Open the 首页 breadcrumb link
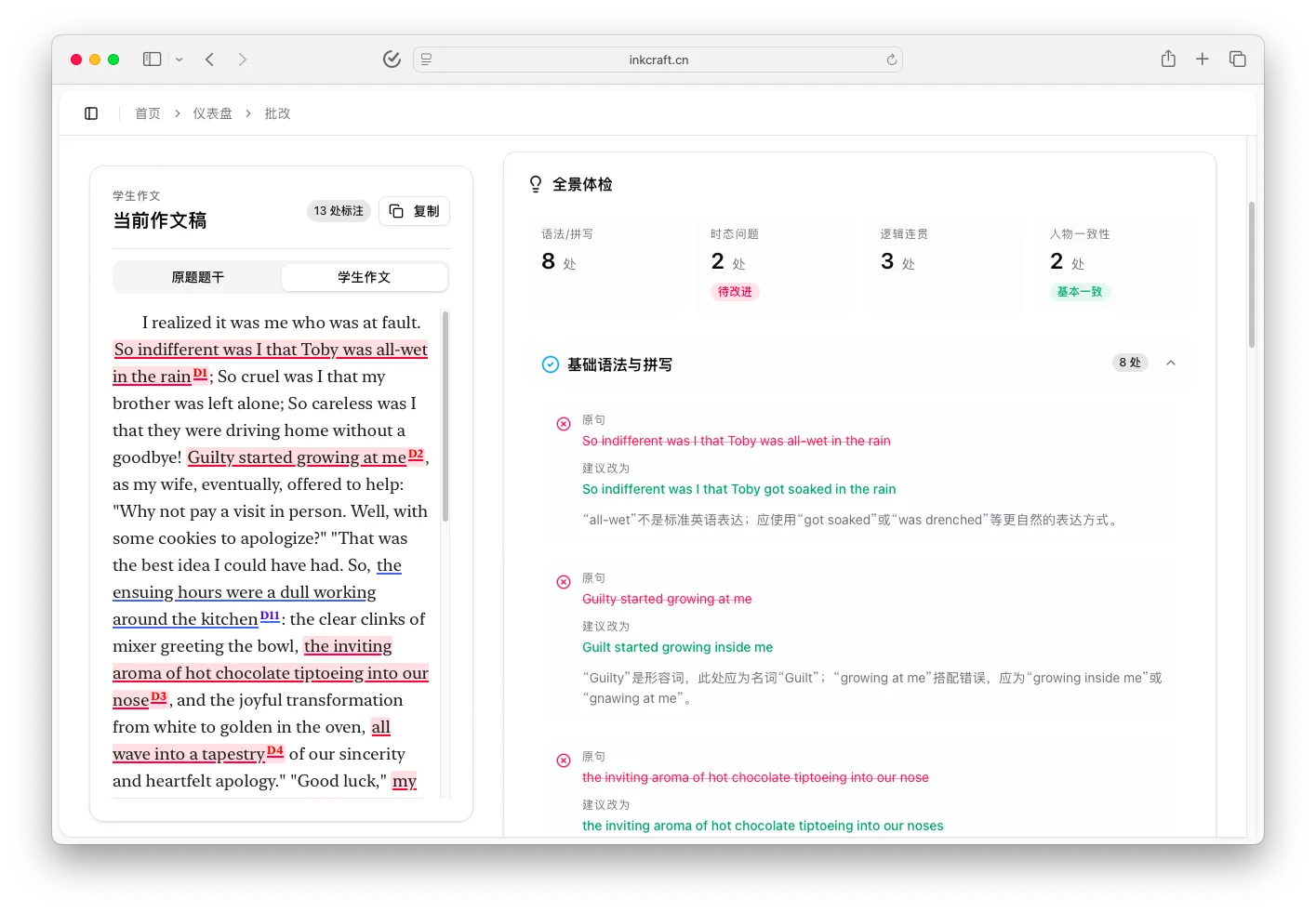 tap(148, 112)
